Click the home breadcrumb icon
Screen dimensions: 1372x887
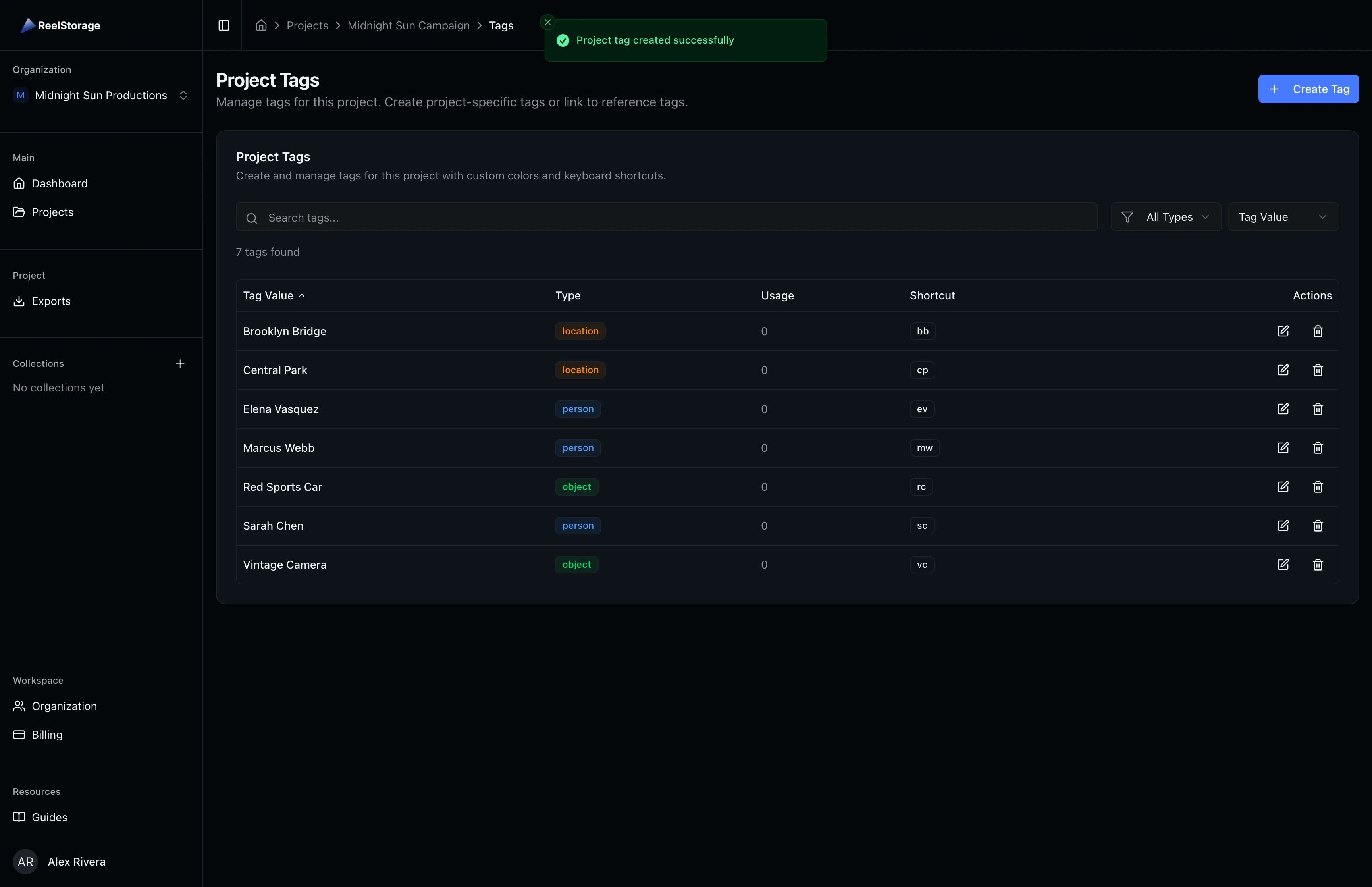click(x=261, y=25)
